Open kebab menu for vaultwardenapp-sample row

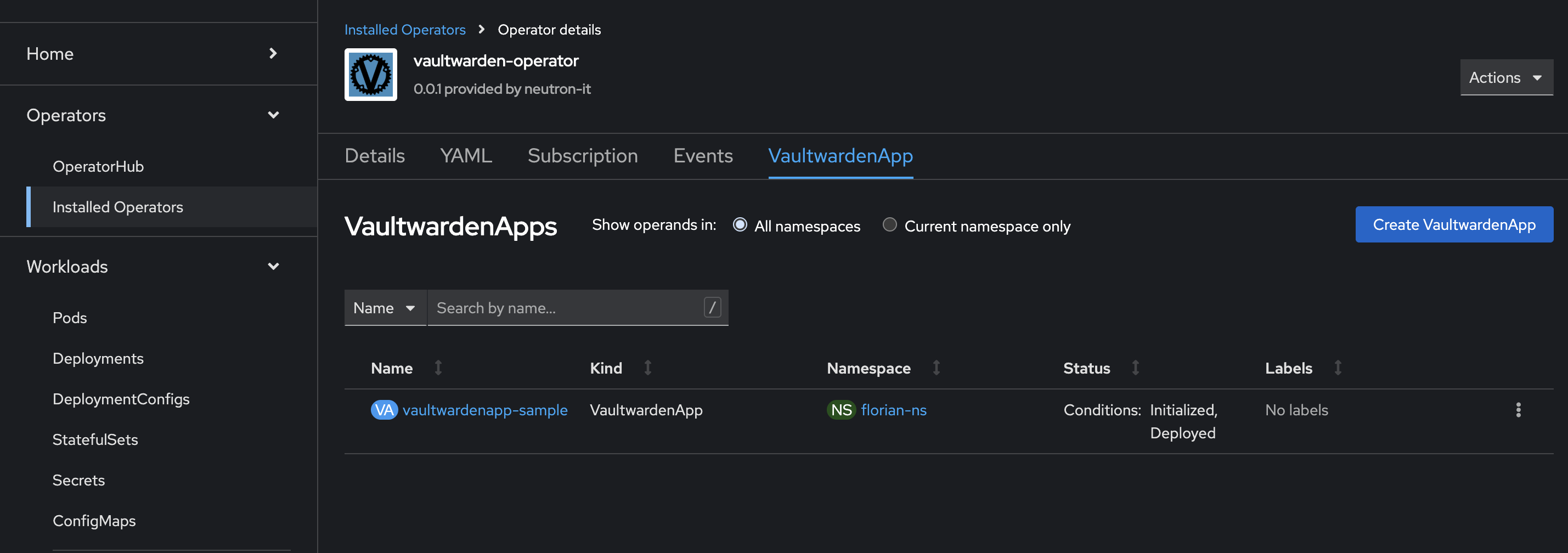pos(1518,410)
